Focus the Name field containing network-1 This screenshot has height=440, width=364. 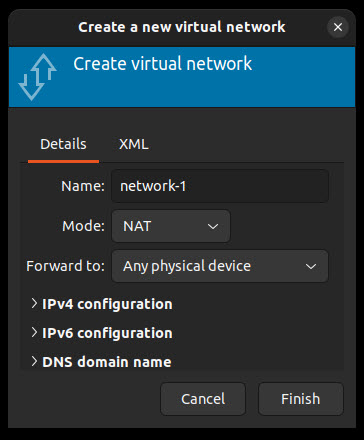(220, 186)
